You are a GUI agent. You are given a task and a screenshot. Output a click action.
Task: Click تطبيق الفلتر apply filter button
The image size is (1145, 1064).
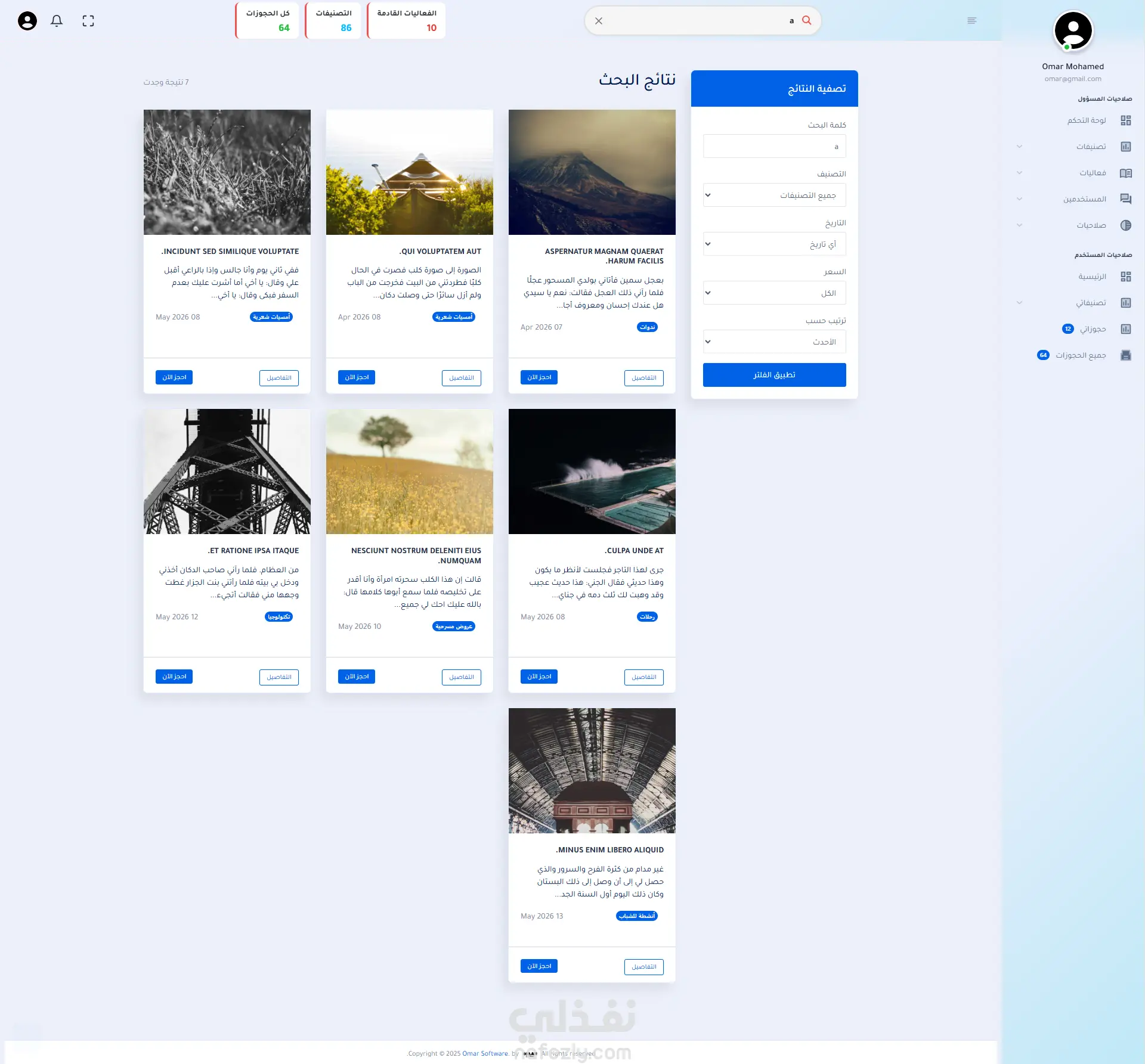coord(774,375)
